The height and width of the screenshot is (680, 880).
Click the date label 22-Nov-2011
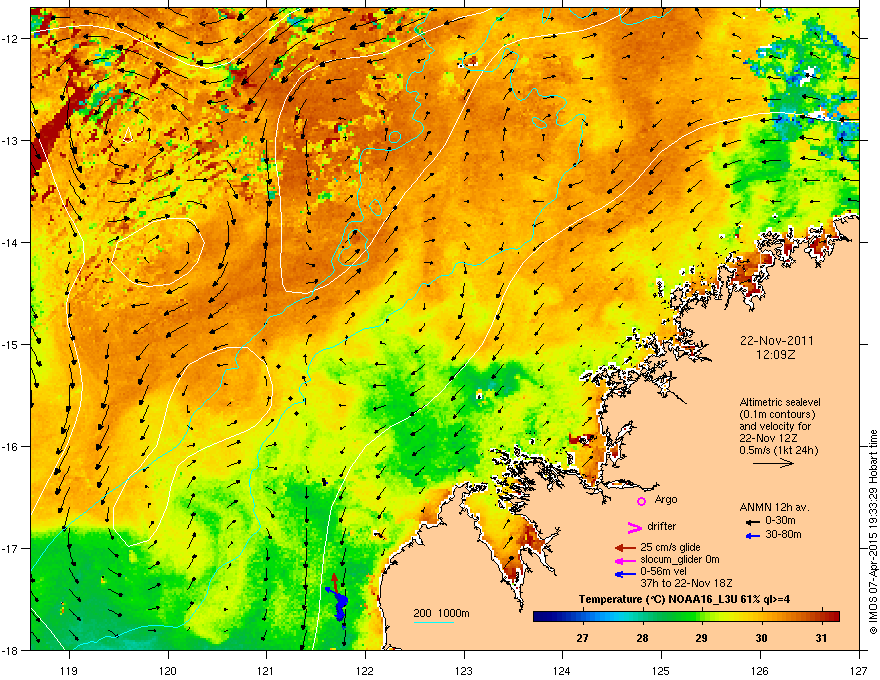pyautogui.click(x=776, y=341)
